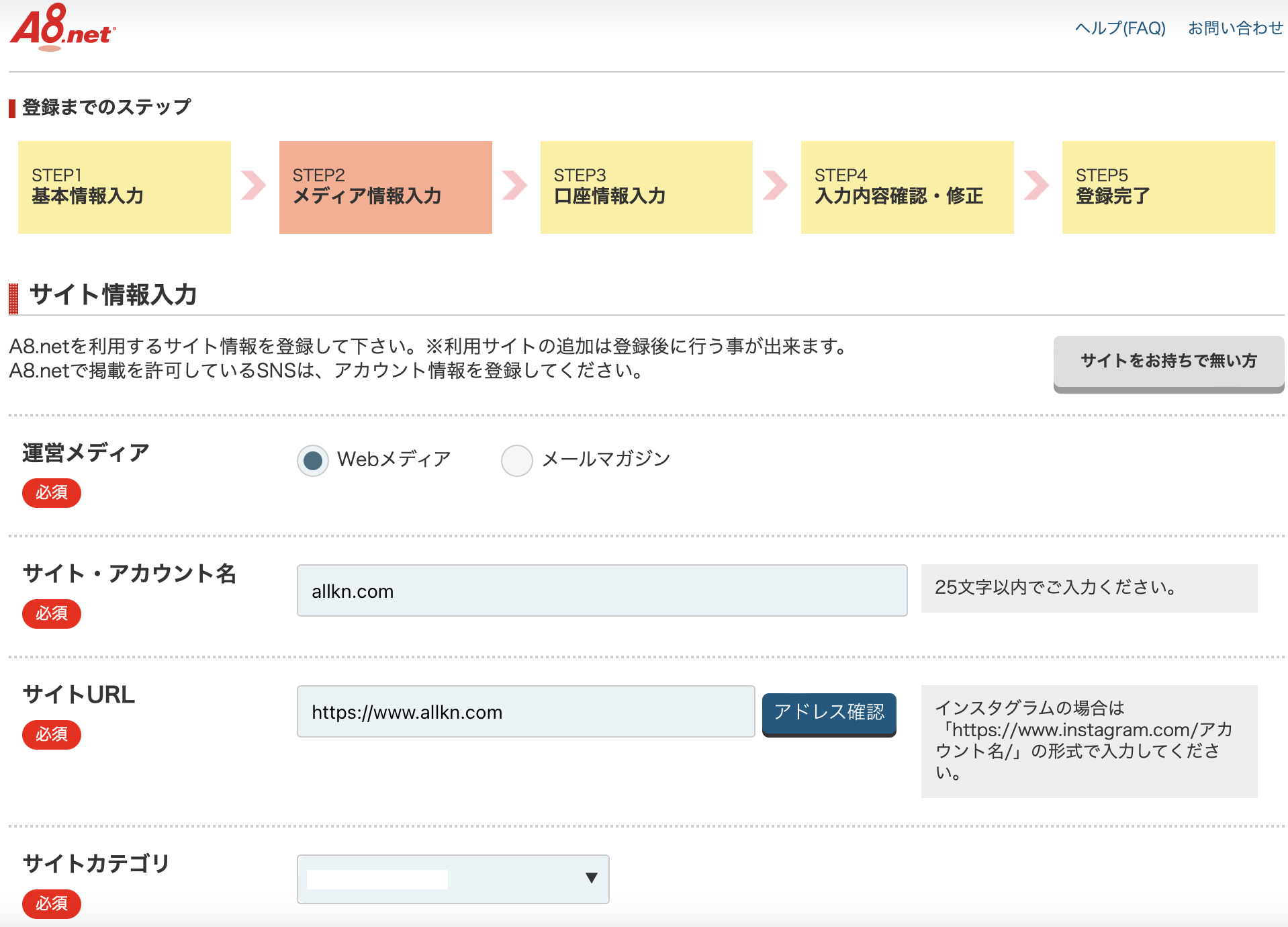Click the 登録までのステップ heading
The width and height of the screenshot is (1288, 927).
[106, 107]
